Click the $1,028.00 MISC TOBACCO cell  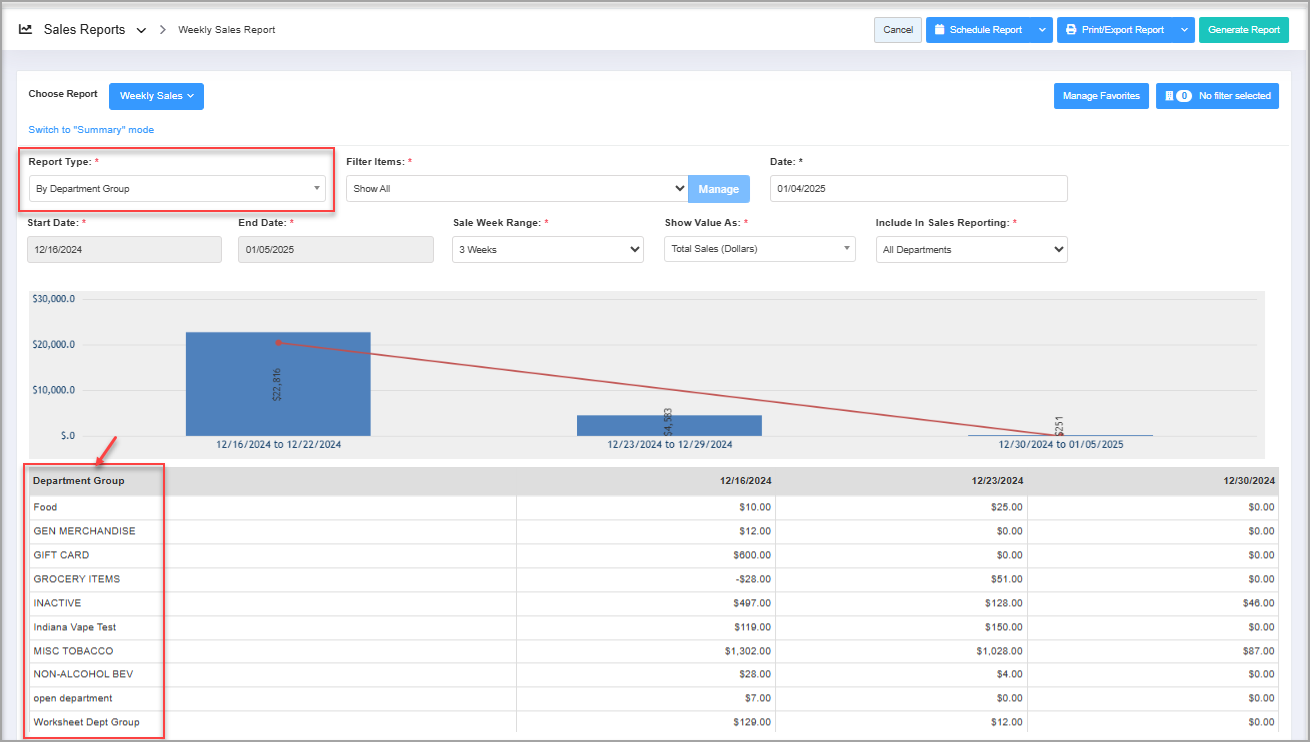tap(1000, 651)
